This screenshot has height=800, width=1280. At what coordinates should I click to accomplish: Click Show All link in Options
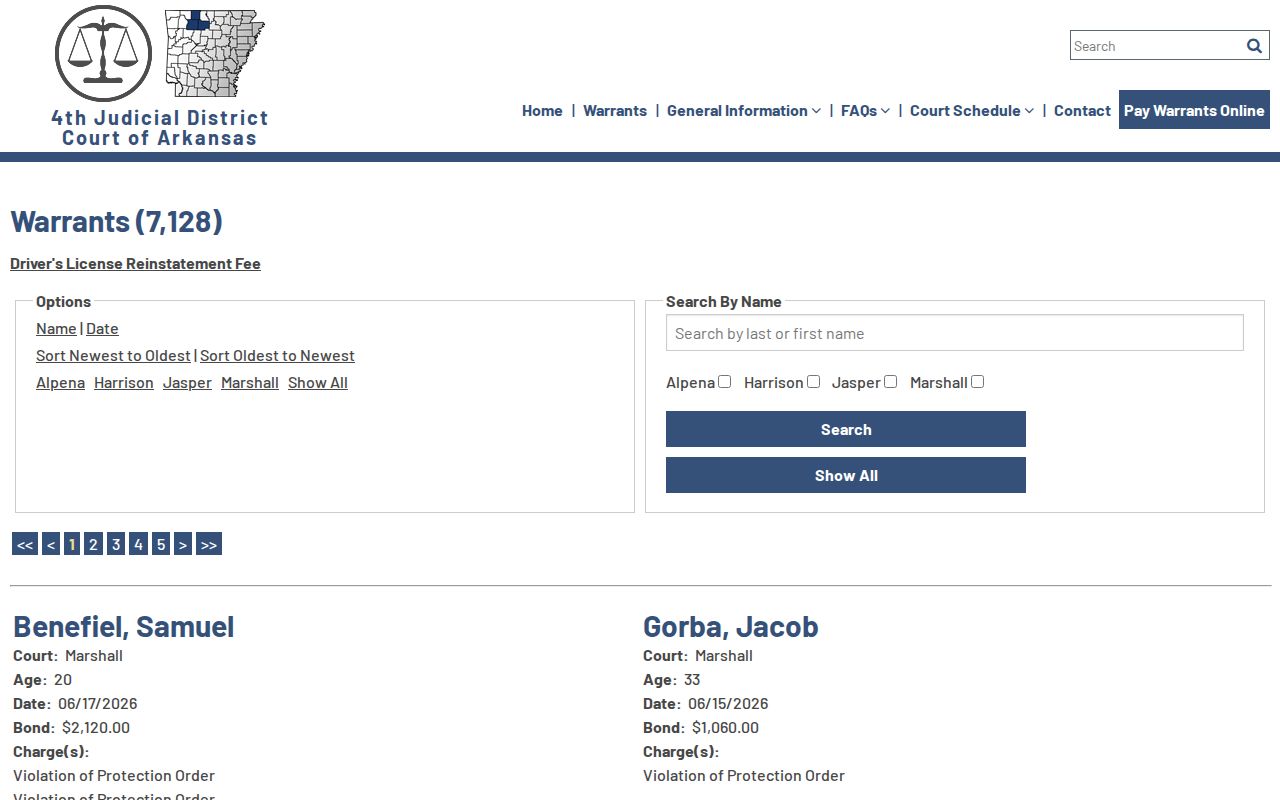coord(318,383)
